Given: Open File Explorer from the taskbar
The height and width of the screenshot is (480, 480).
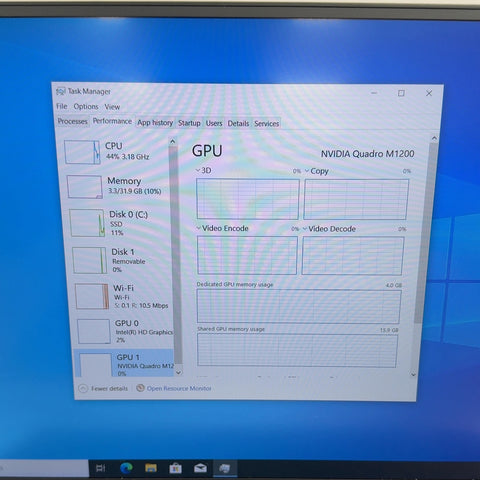Looking at the screenshot, I should pos(151,468).
